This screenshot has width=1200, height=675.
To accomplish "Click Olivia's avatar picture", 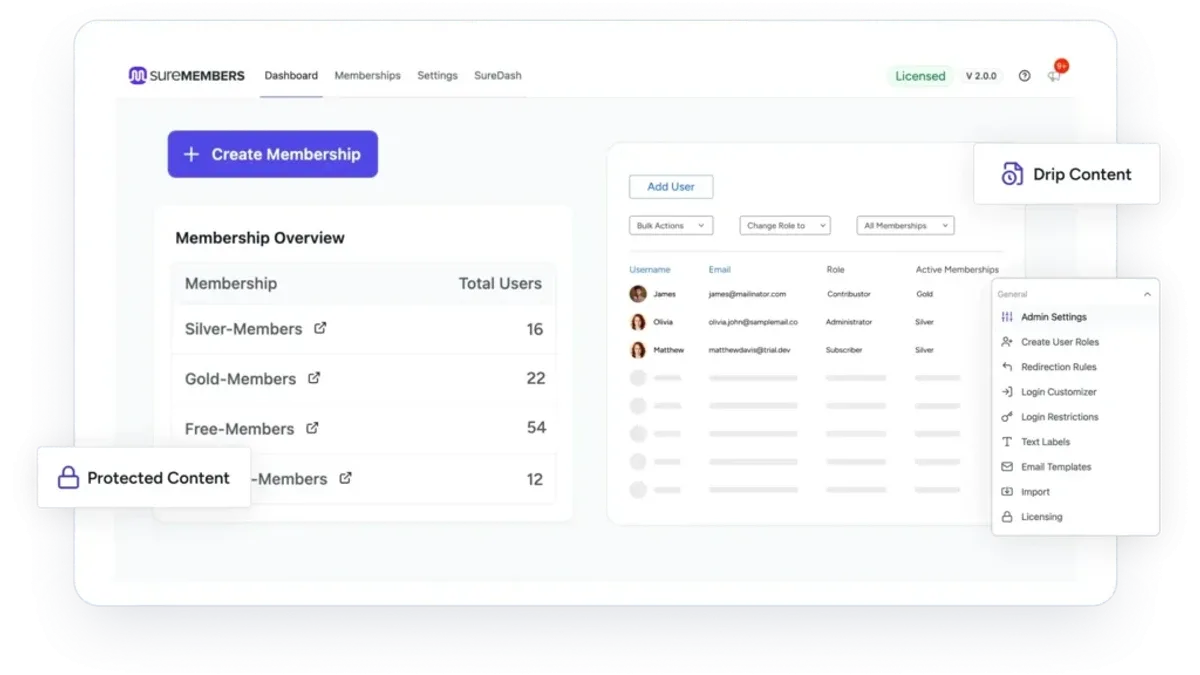I will click(x=638, y=322).
